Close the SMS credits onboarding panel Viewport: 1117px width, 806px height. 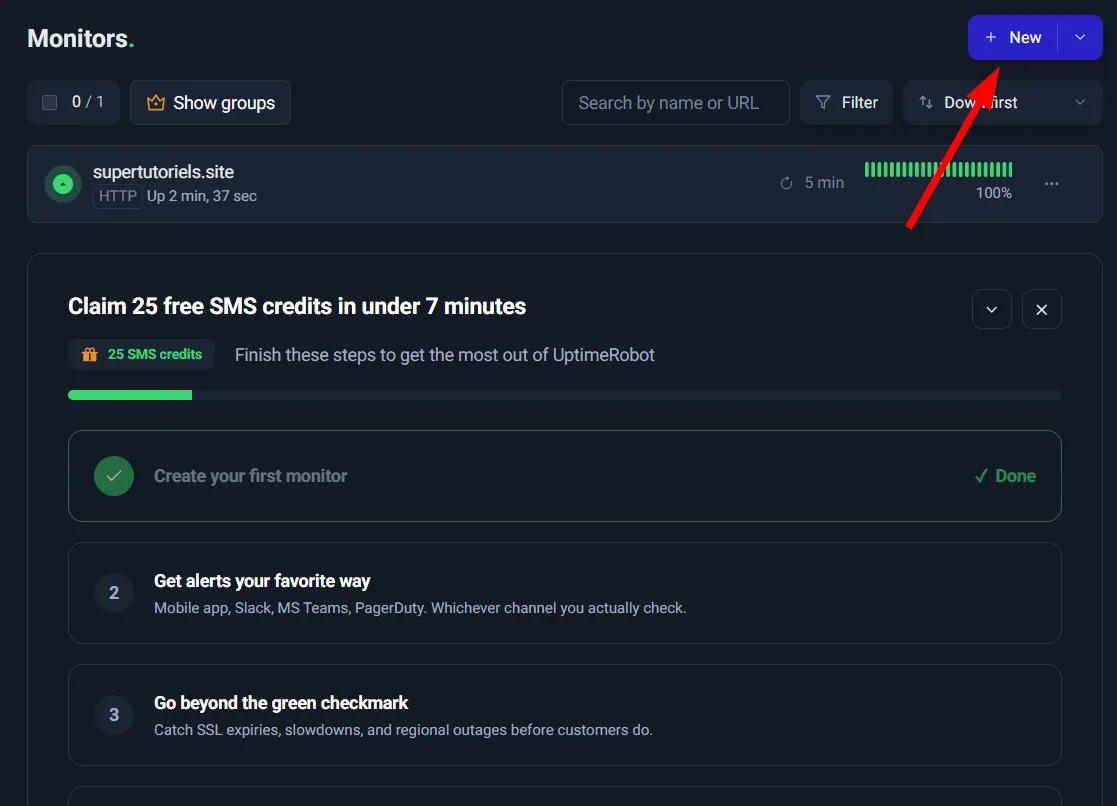point(1041,309)
